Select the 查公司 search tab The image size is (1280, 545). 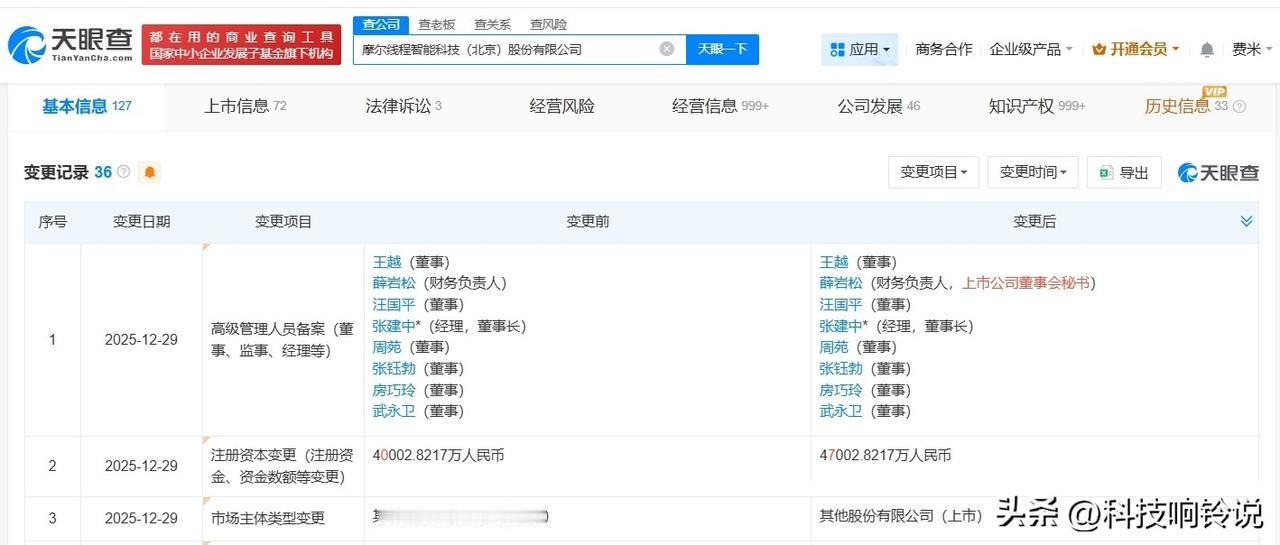coord(381,24)
